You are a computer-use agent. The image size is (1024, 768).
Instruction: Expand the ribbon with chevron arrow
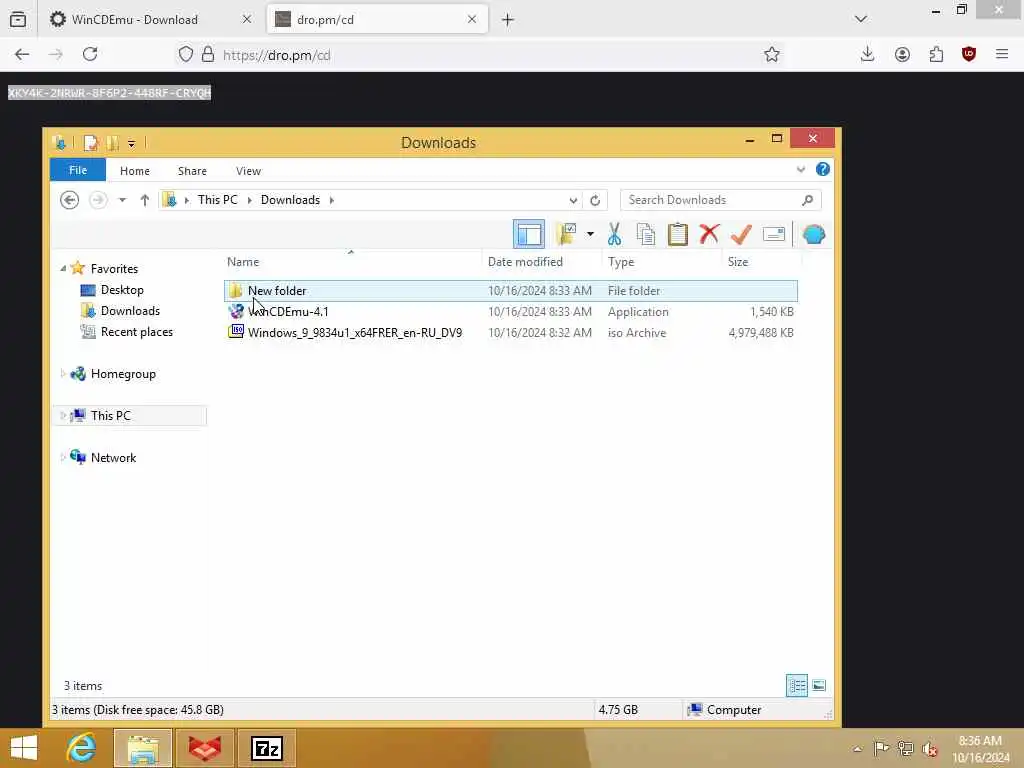tap(801, 170)
